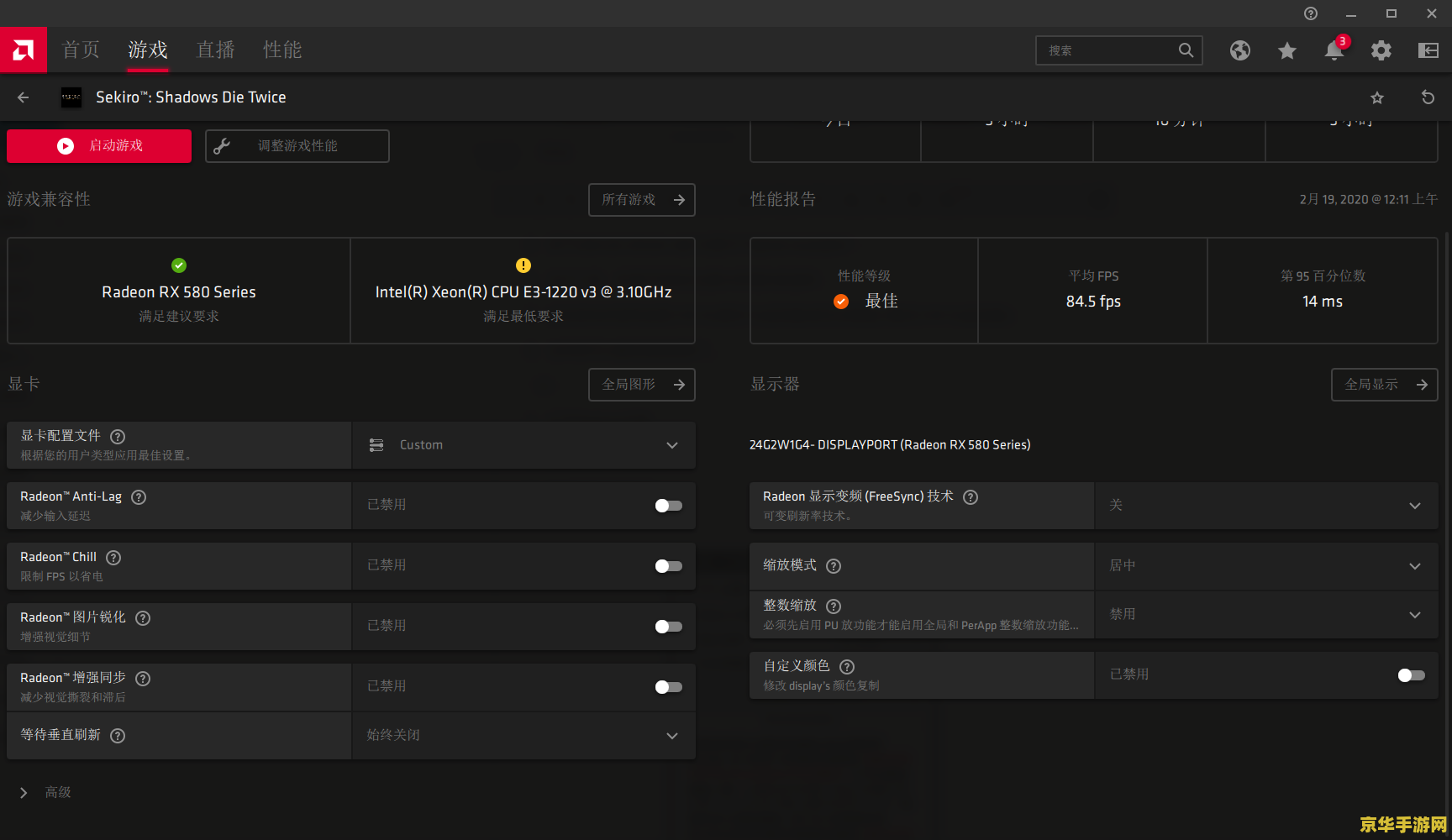Enable 自定义颜色 toggle
This screenshot has width=1452, height=840.
(x=1412, y=675)
